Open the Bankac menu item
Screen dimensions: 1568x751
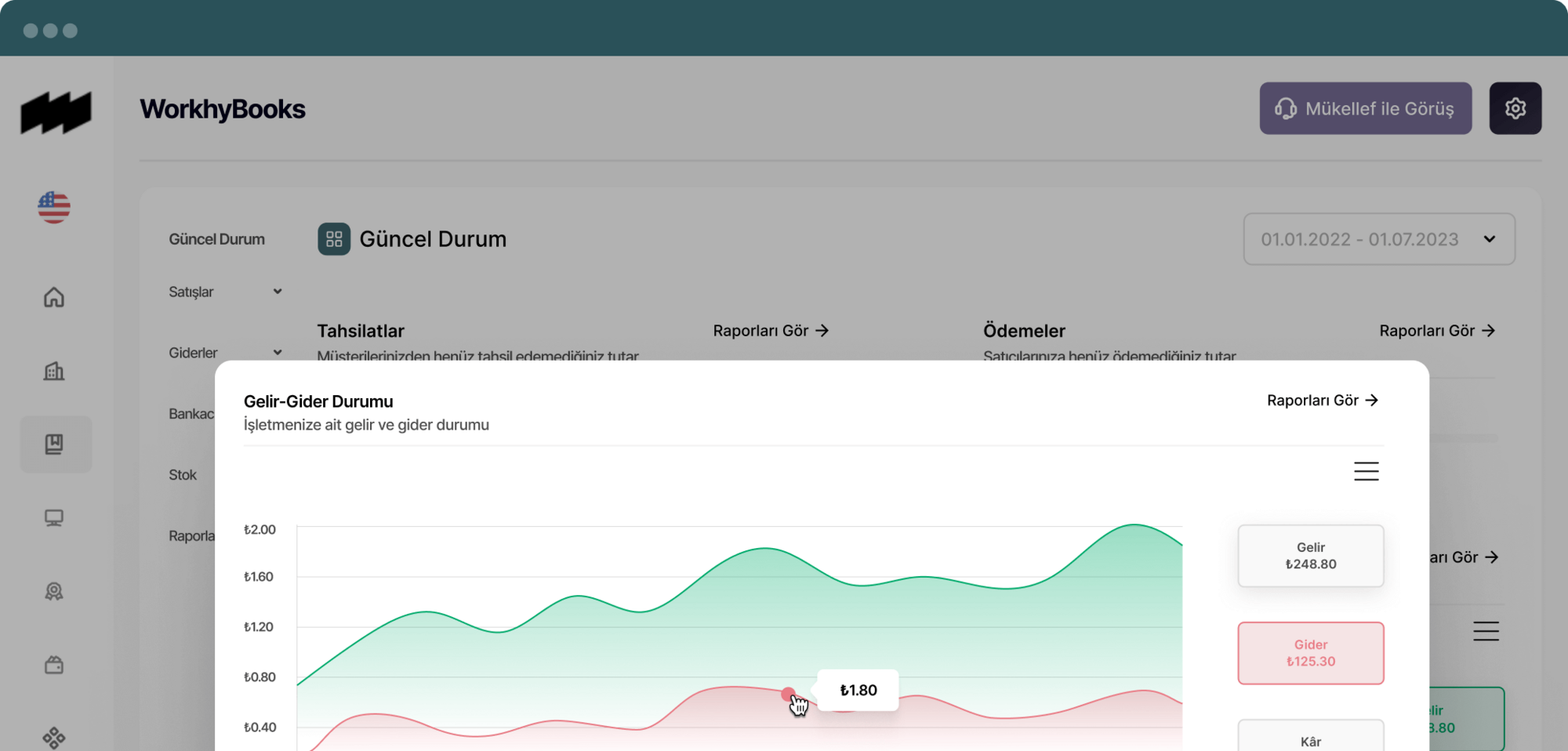pos(191,414)
